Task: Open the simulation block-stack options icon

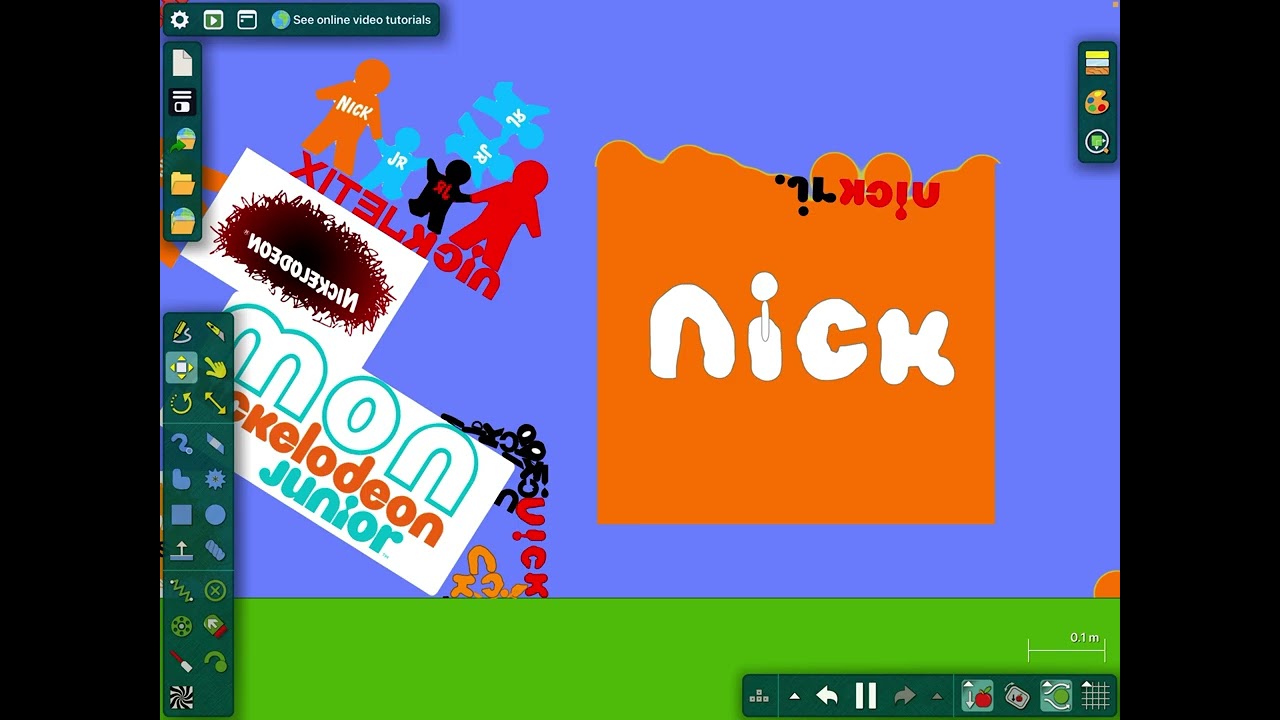Action: coord(759,696)
